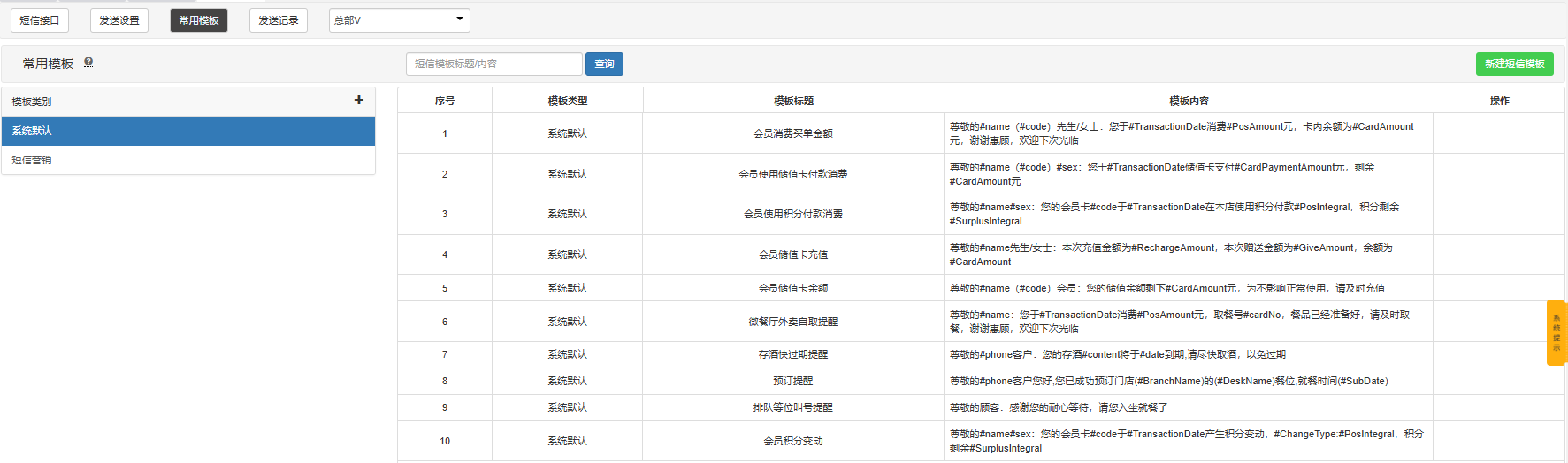The width and height of the screenshot is (1568, 463).
Task: Click the 会员积分变动 template row
Action: point(793,441)
